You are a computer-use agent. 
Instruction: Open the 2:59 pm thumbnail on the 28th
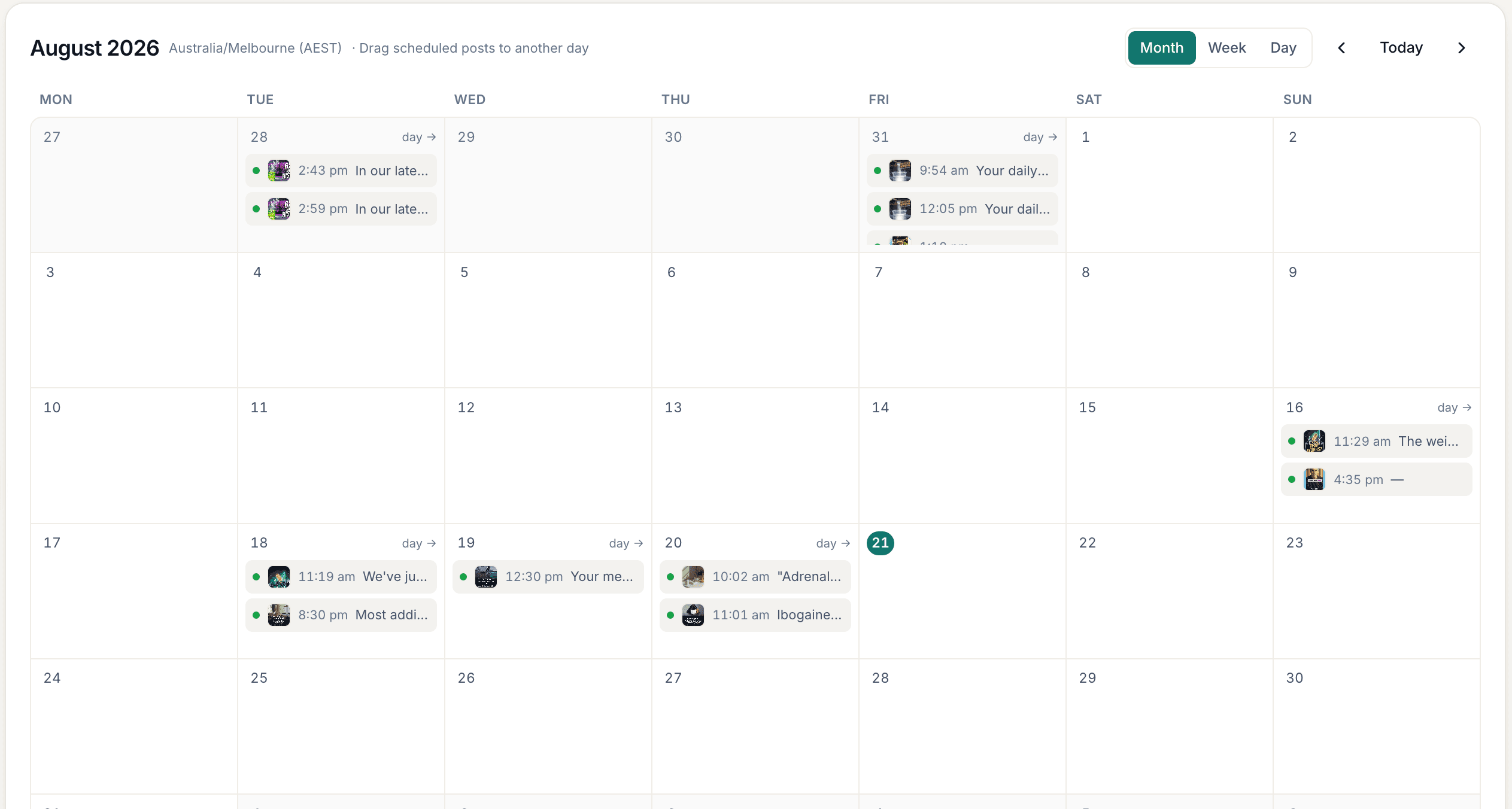click(x=278, y=209)
